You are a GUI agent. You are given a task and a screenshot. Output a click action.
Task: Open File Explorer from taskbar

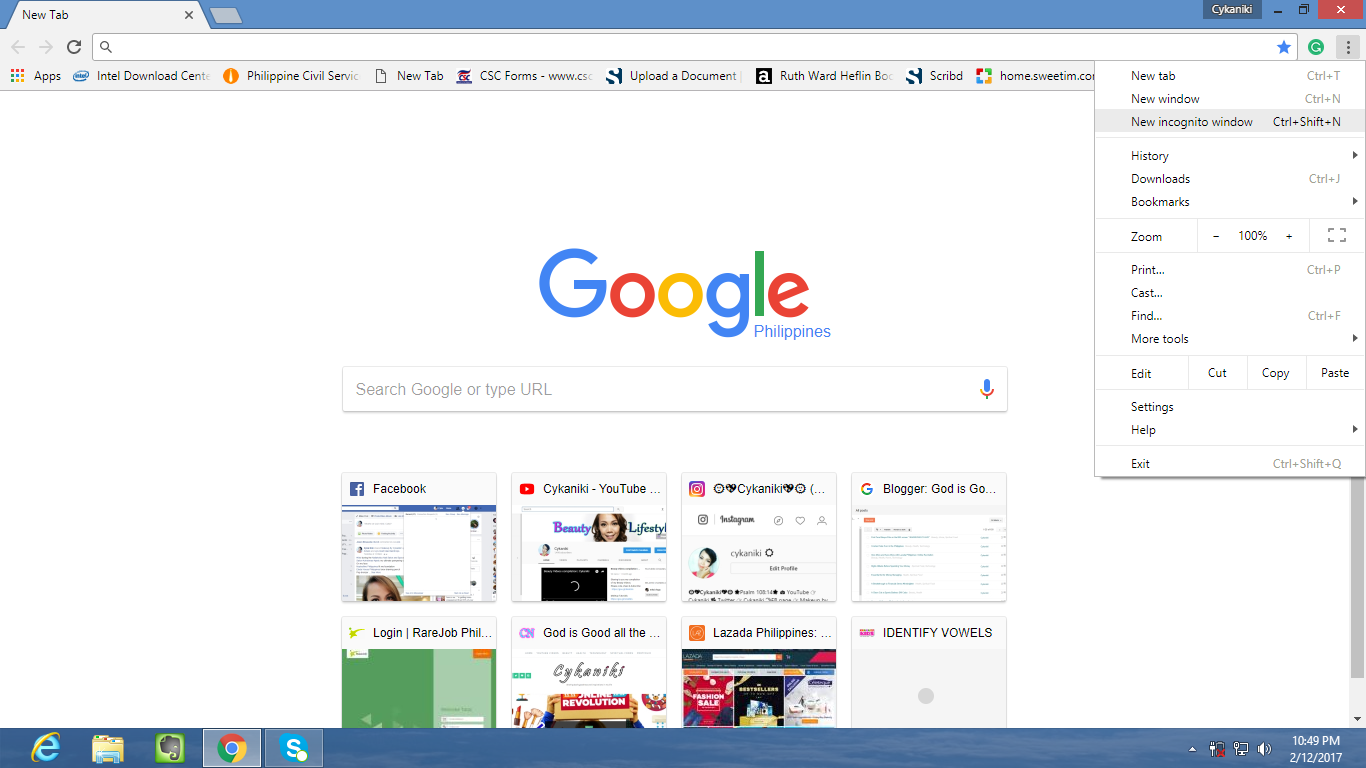point(107,748)
